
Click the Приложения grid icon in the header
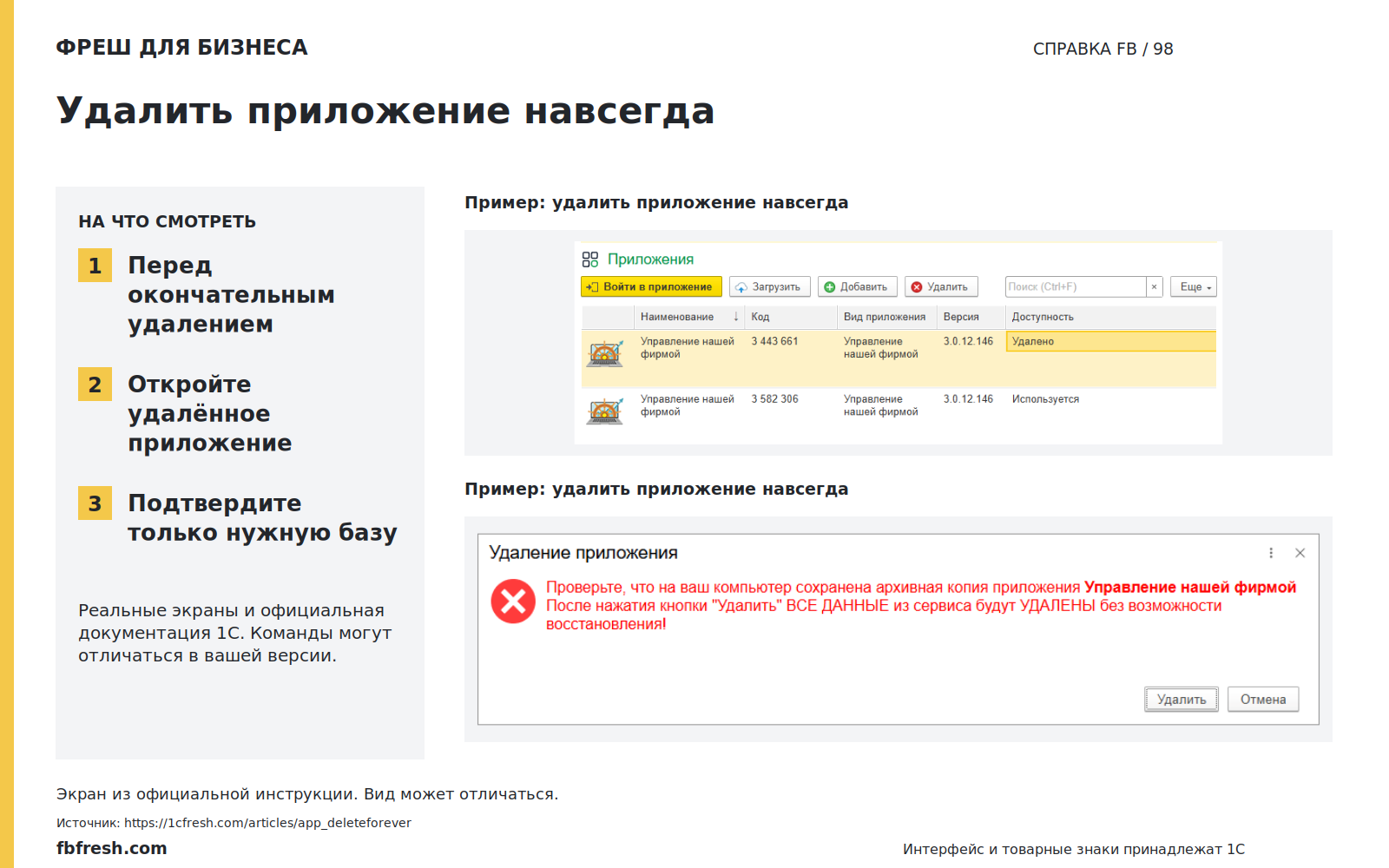tap(590, 260)
